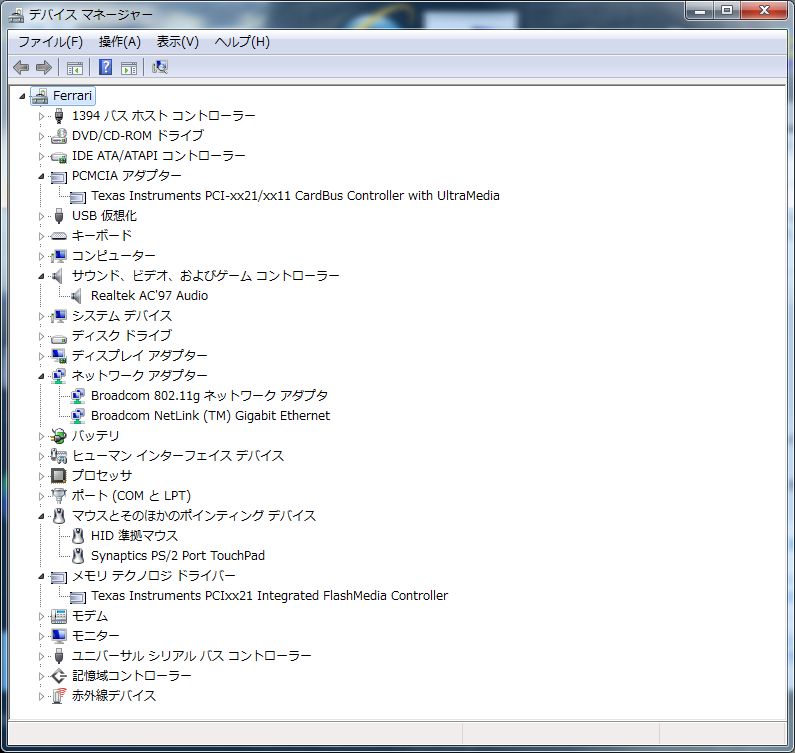Expand the DVD/CD-ROM ドライブ node

pyautogui.click(x=41, y=136)
